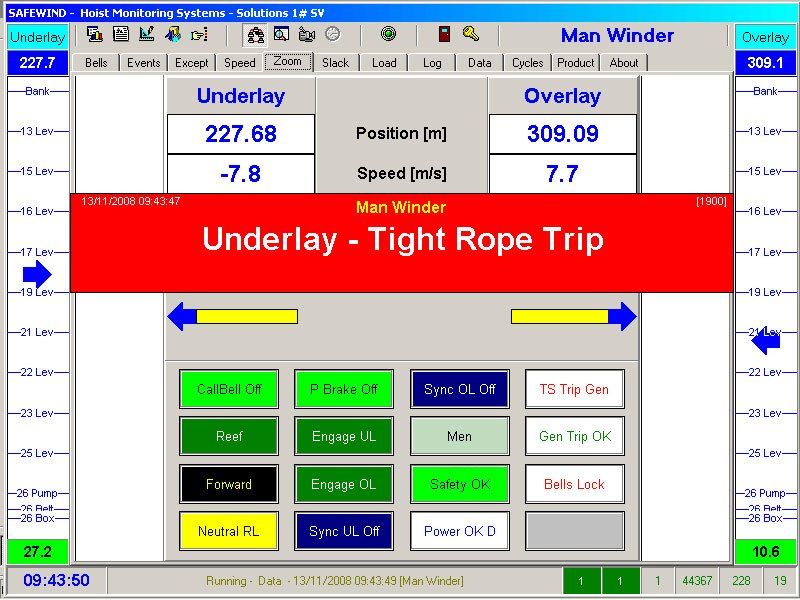
Task: Click the graph with pencil toolbar icon
Action: 147,34
